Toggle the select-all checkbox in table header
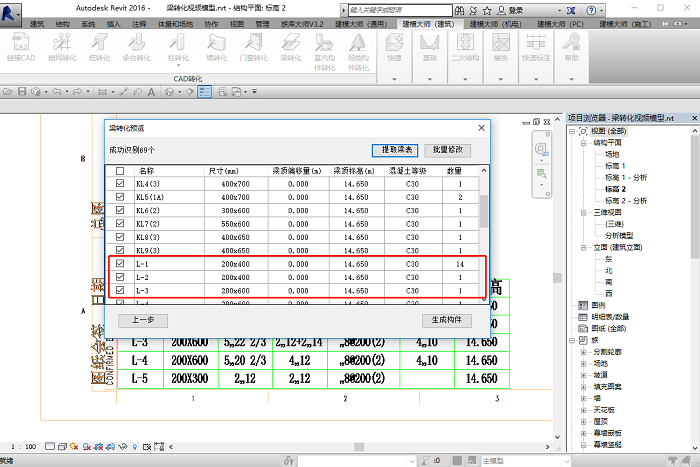 [120, 171]
